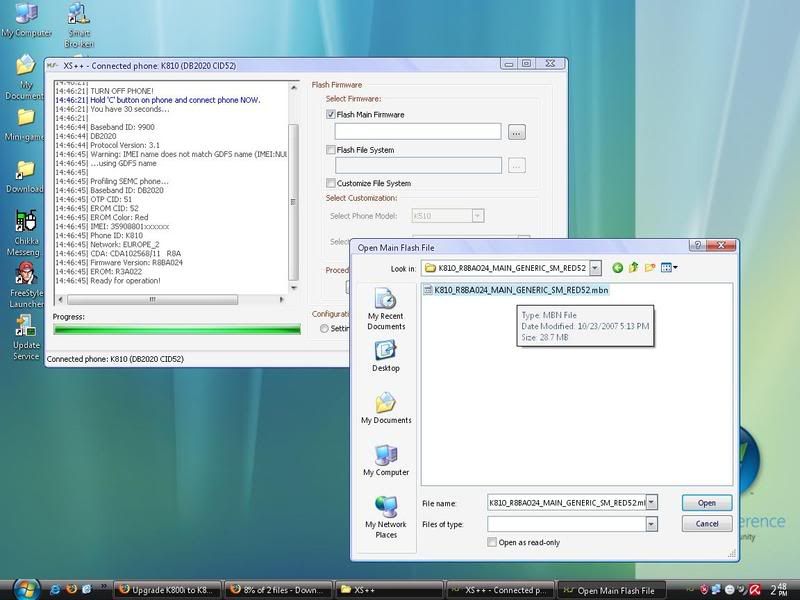Browse for main firmware with the ... button
Screen dimensions: 800x600
[516, 132]
